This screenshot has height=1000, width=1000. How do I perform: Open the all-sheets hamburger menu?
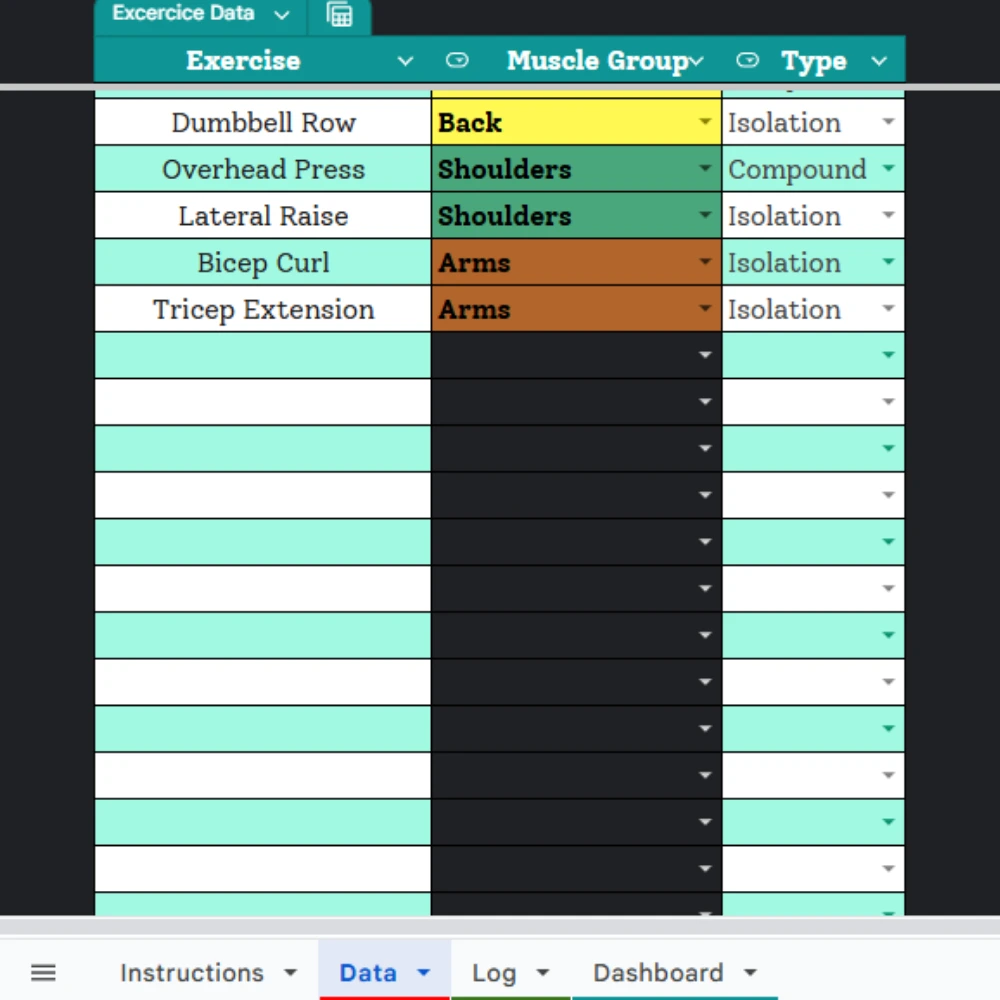42,971
